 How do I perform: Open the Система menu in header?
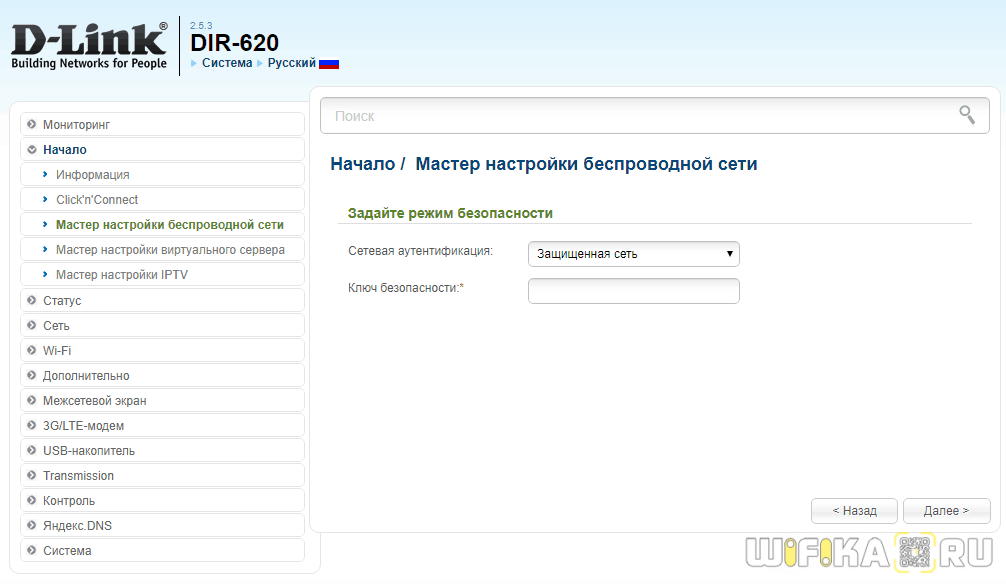(x=226, y=63)
